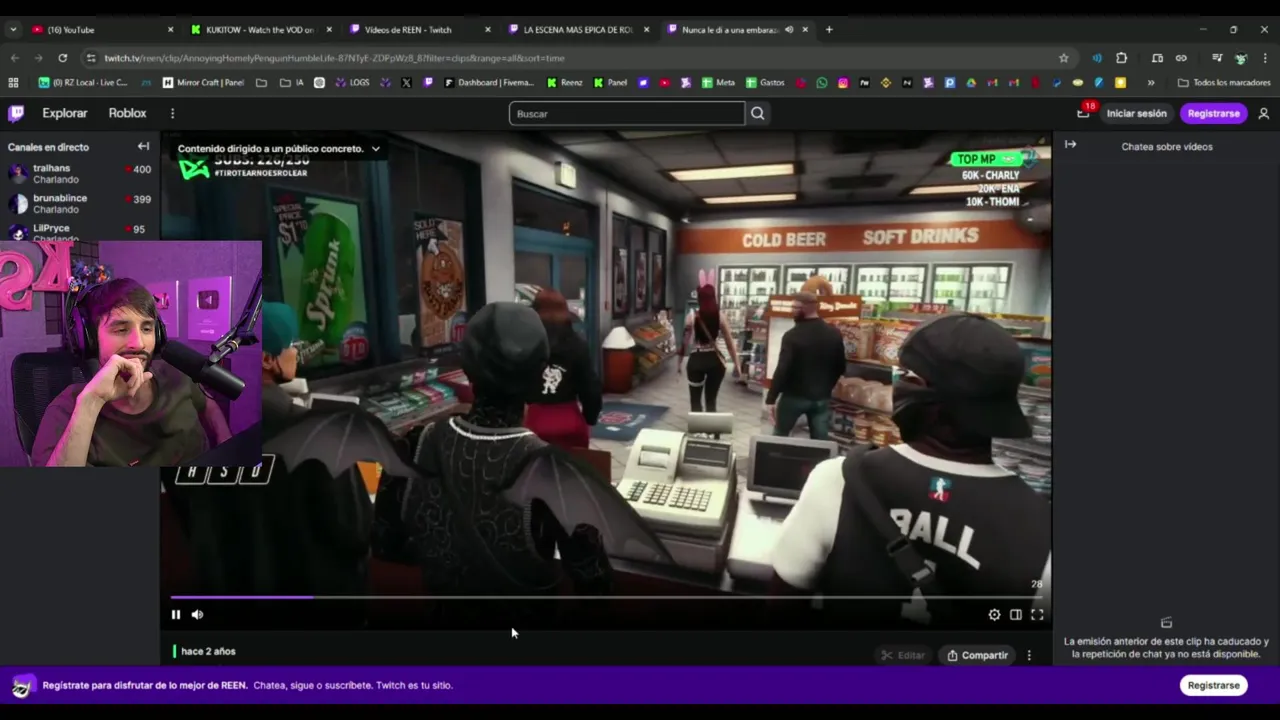Mute the clip volume
This screenshot has width=1280, height=720.
click(197, 615)
